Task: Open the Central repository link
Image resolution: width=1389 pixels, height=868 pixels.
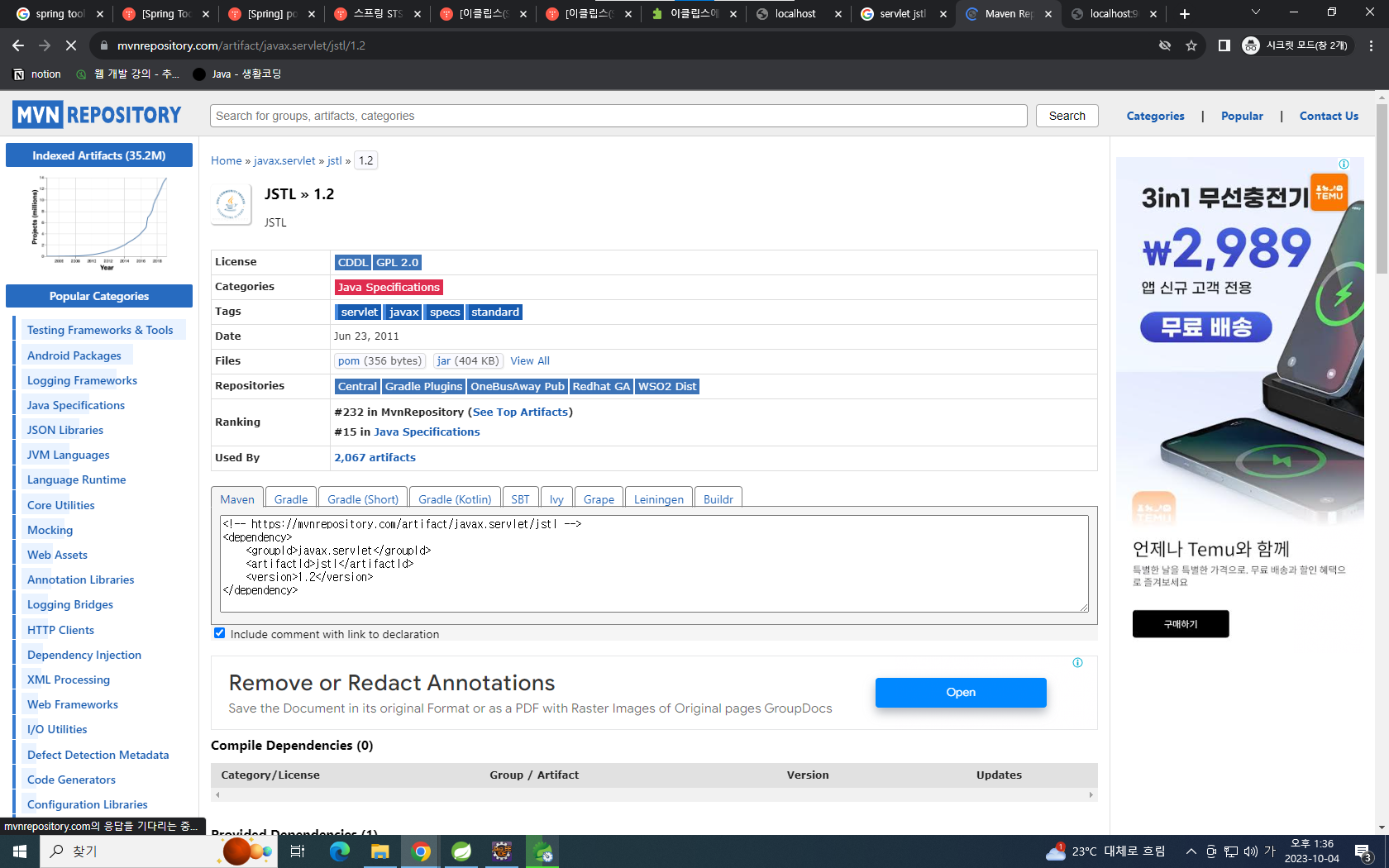Action: [357, 386]
